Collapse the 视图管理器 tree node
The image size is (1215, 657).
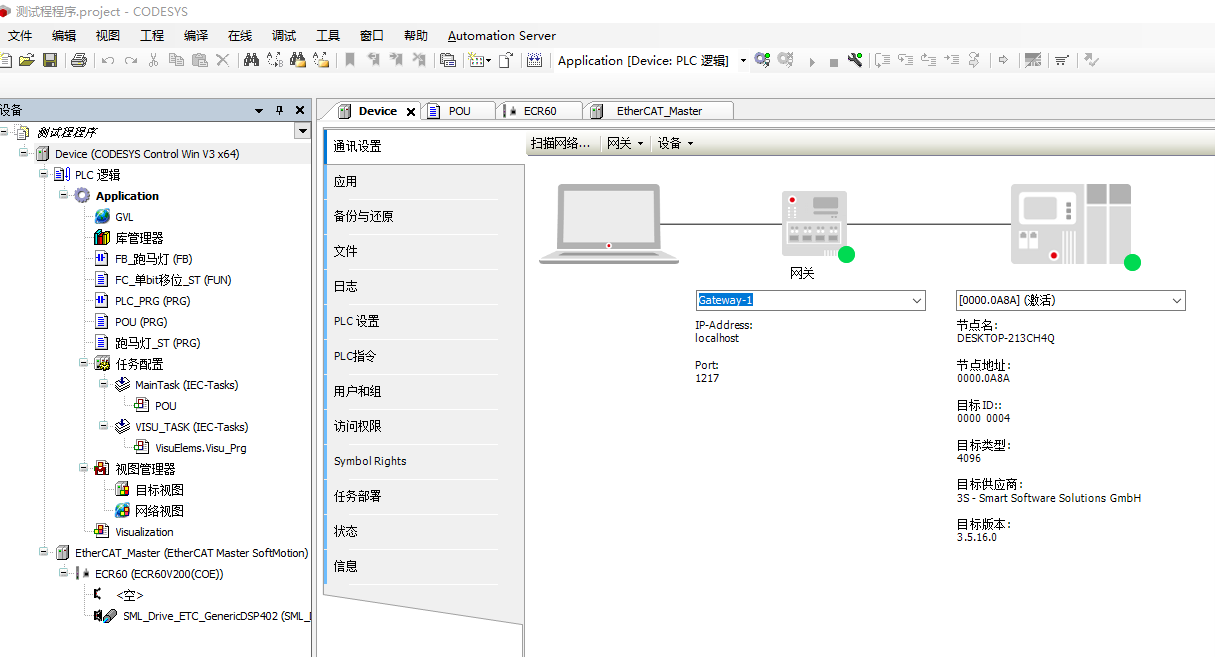pos(85,467)
